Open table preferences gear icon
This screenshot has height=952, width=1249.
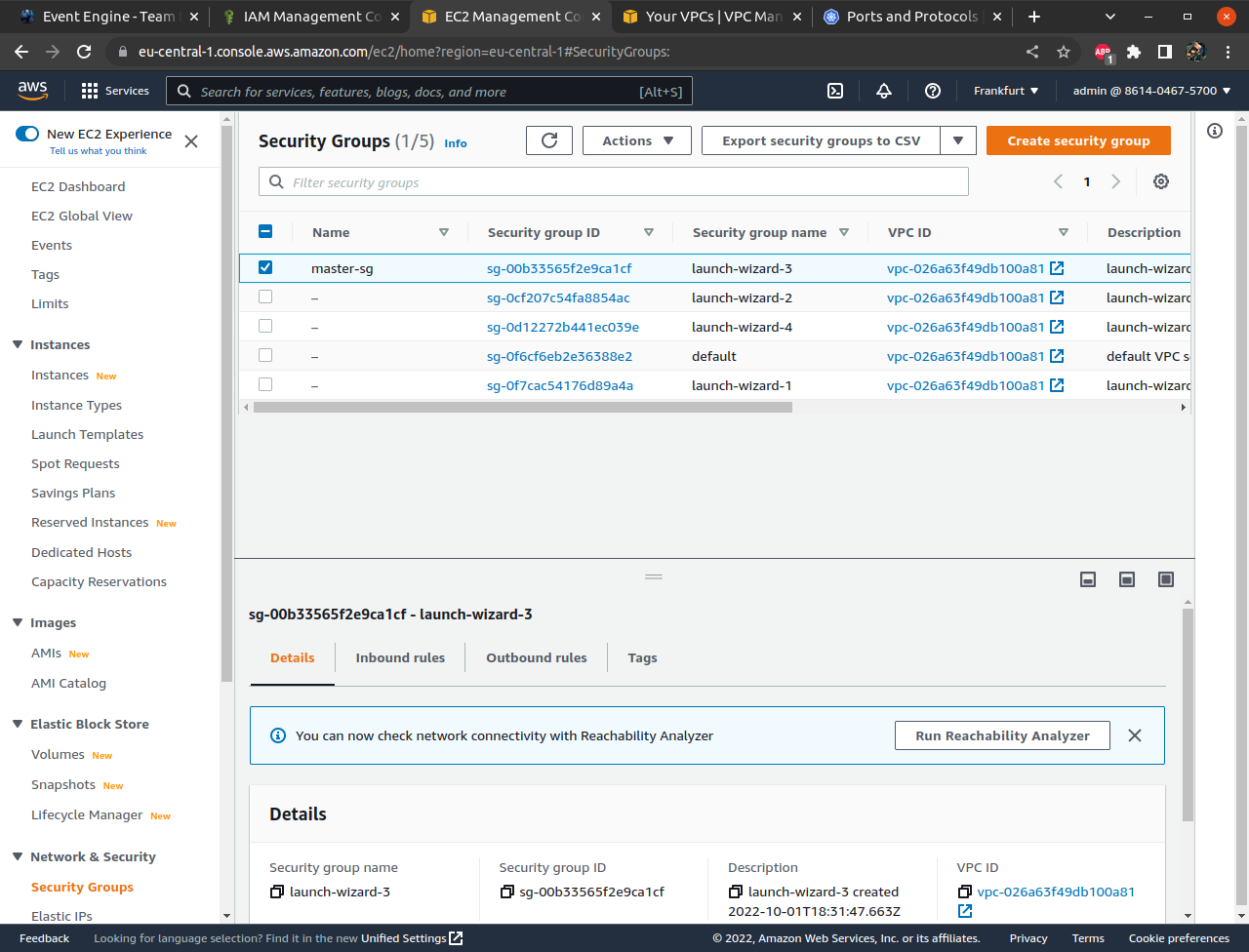tap(1161, 181)
